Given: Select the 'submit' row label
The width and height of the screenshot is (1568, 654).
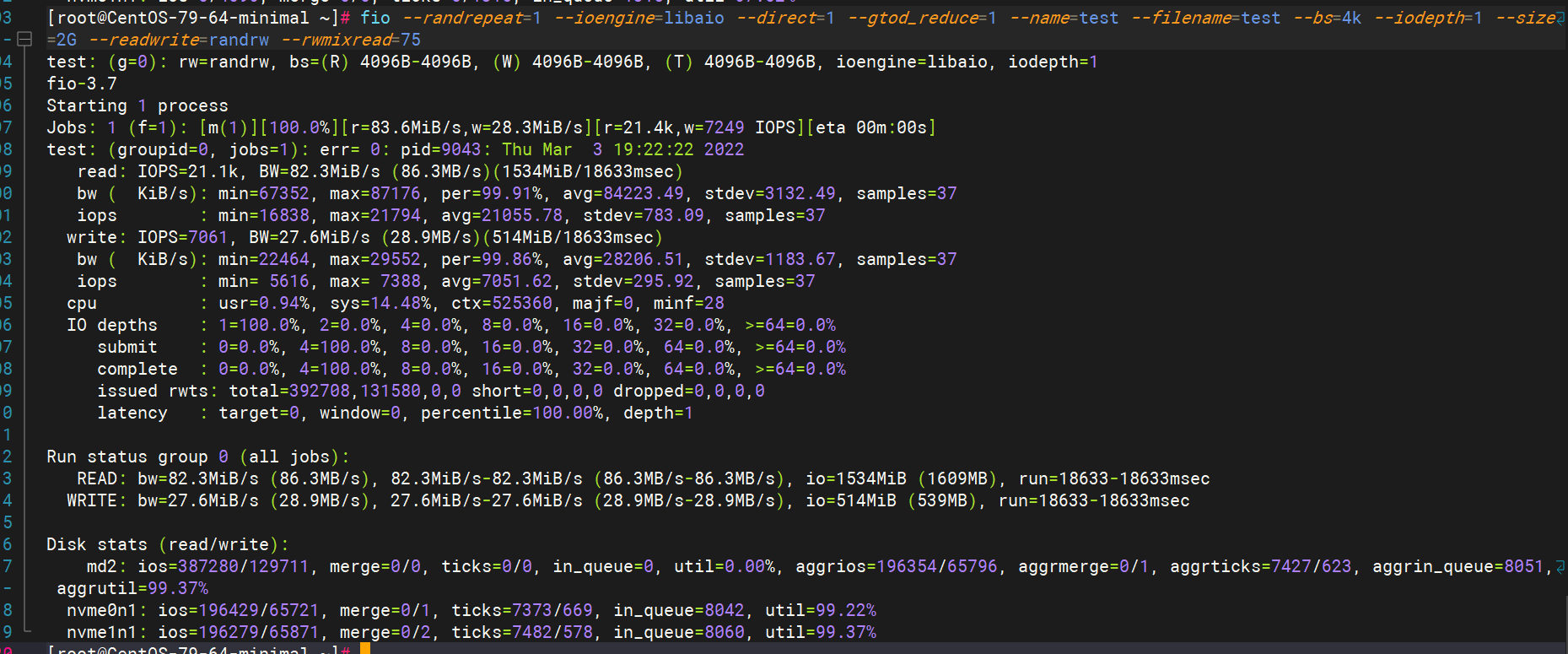Looking at the screenshot, I should (x=127, y=347).
